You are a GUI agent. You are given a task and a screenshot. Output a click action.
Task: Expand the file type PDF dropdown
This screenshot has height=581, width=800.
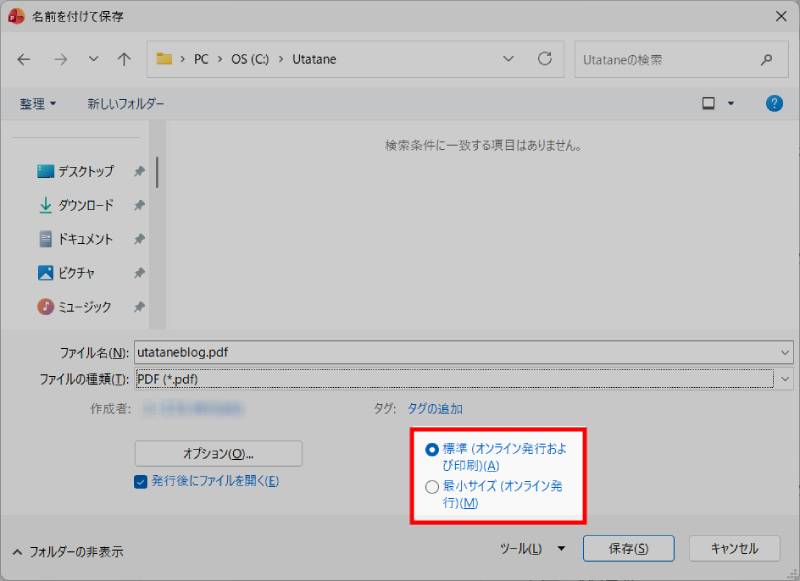[784, 379]
